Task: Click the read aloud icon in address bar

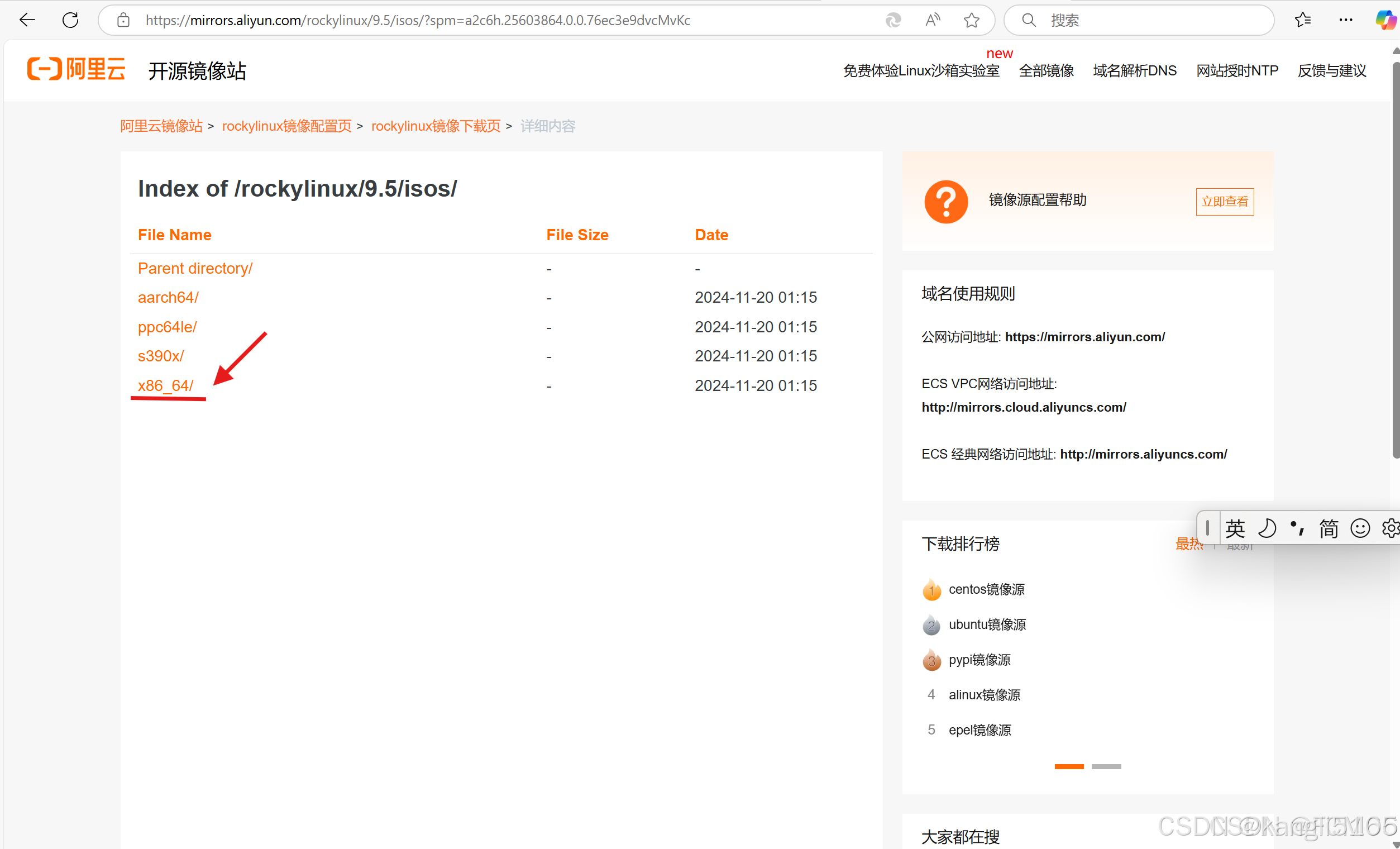Action: 933,21
